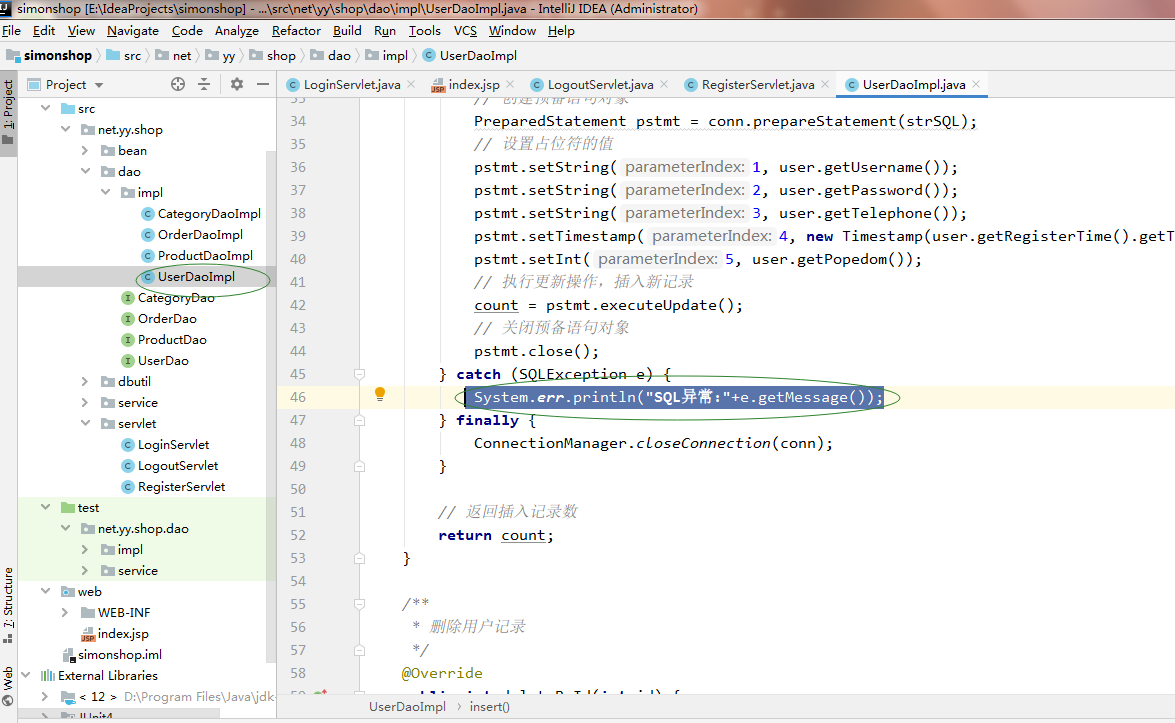
Task: Open the Analyze menu
Action: click(x=237, y=31)
